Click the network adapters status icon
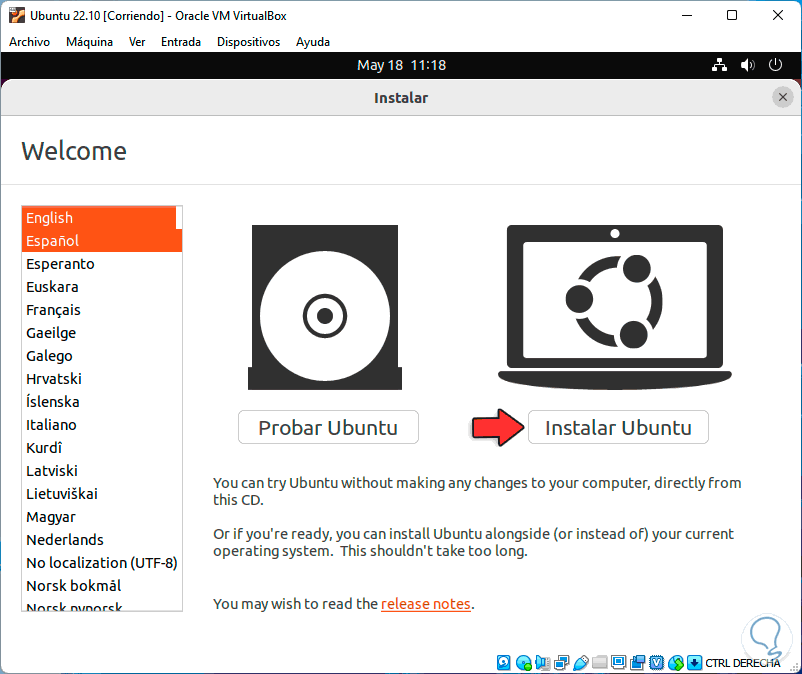The height and width of the screenshot is (674, 802). tap(561, 663)
